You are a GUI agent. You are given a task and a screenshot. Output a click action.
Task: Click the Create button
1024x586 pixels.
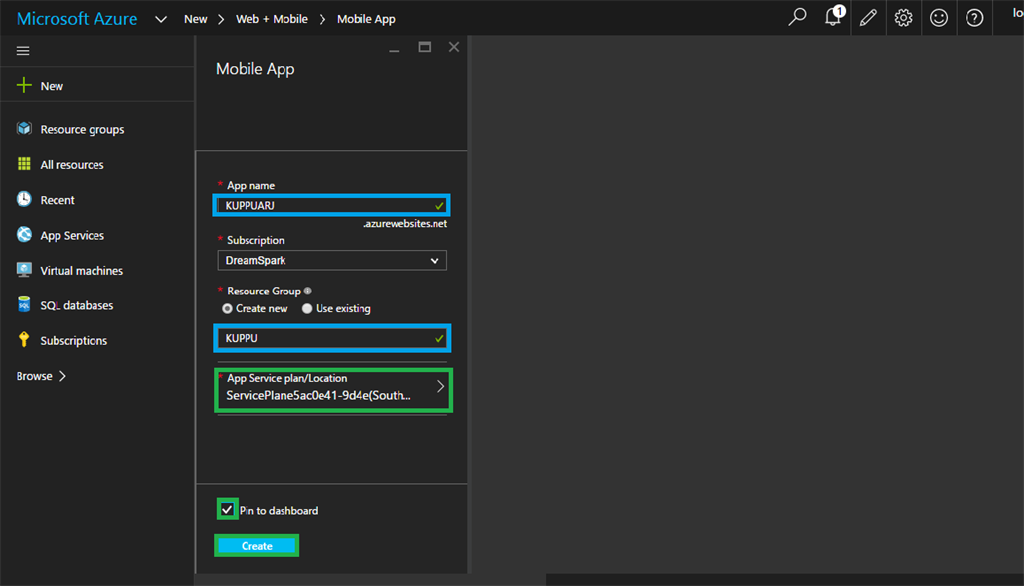(257, 546)
